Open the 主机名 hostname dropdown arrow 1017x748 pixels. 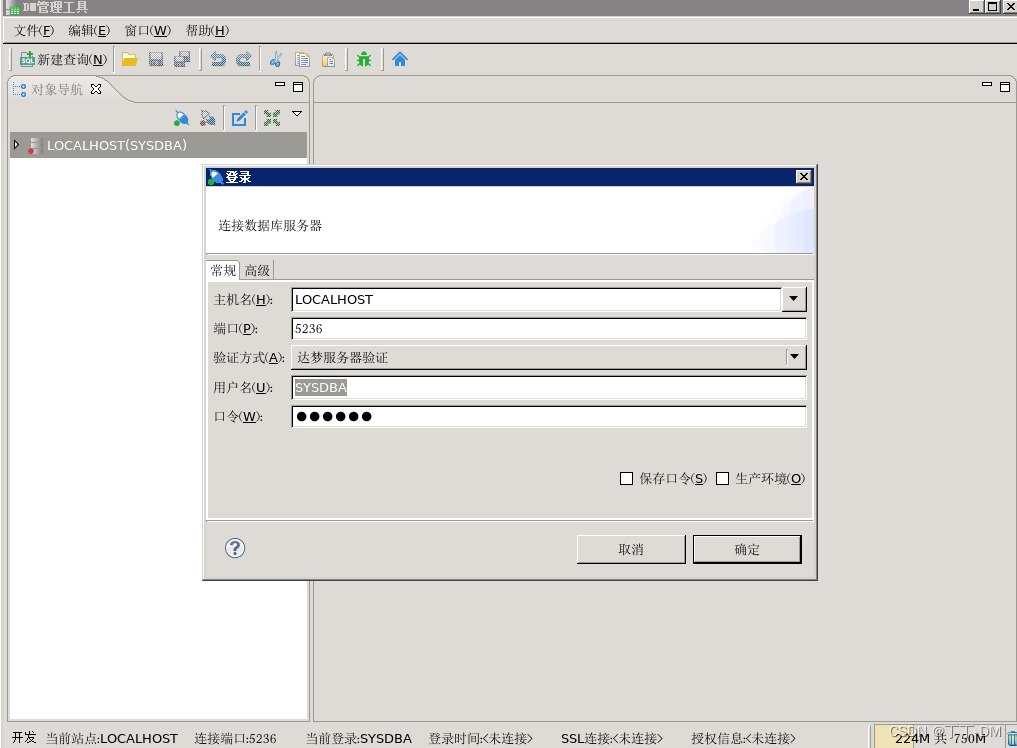[793, 299]
